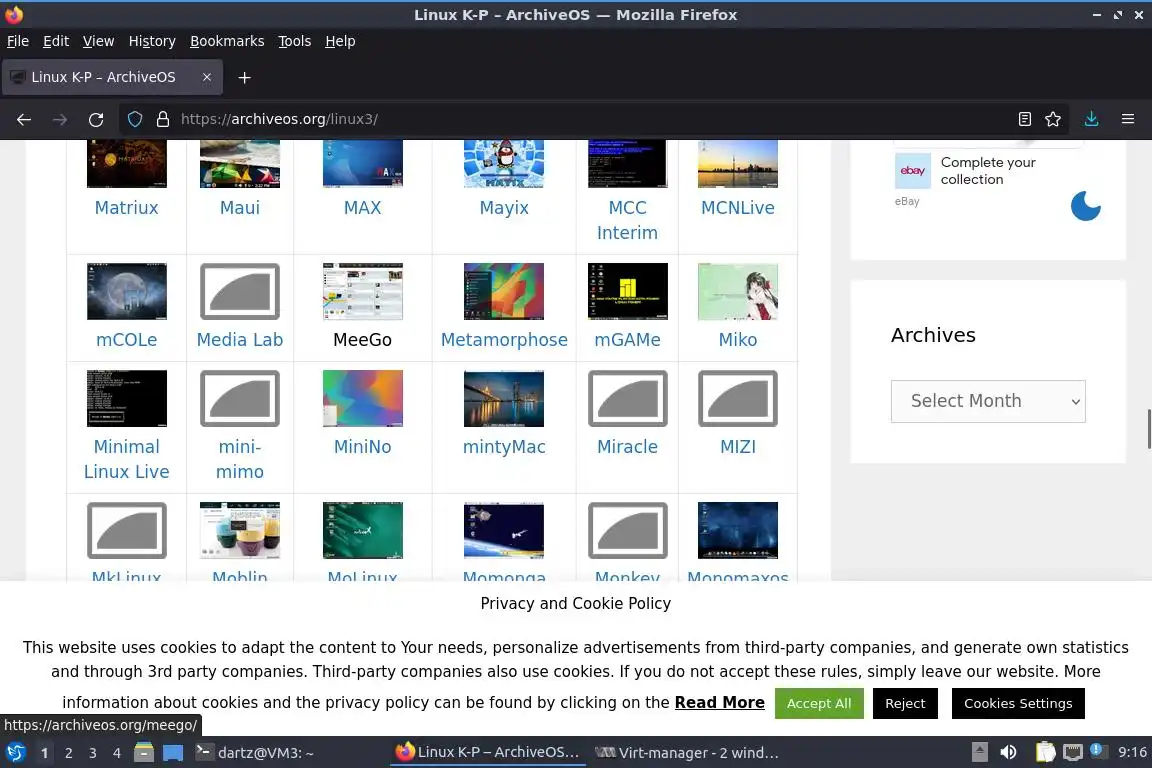The height and width of the screenshot is (768, 1152).
Task: Open the MAX link
Action: (x=362, y=207)
